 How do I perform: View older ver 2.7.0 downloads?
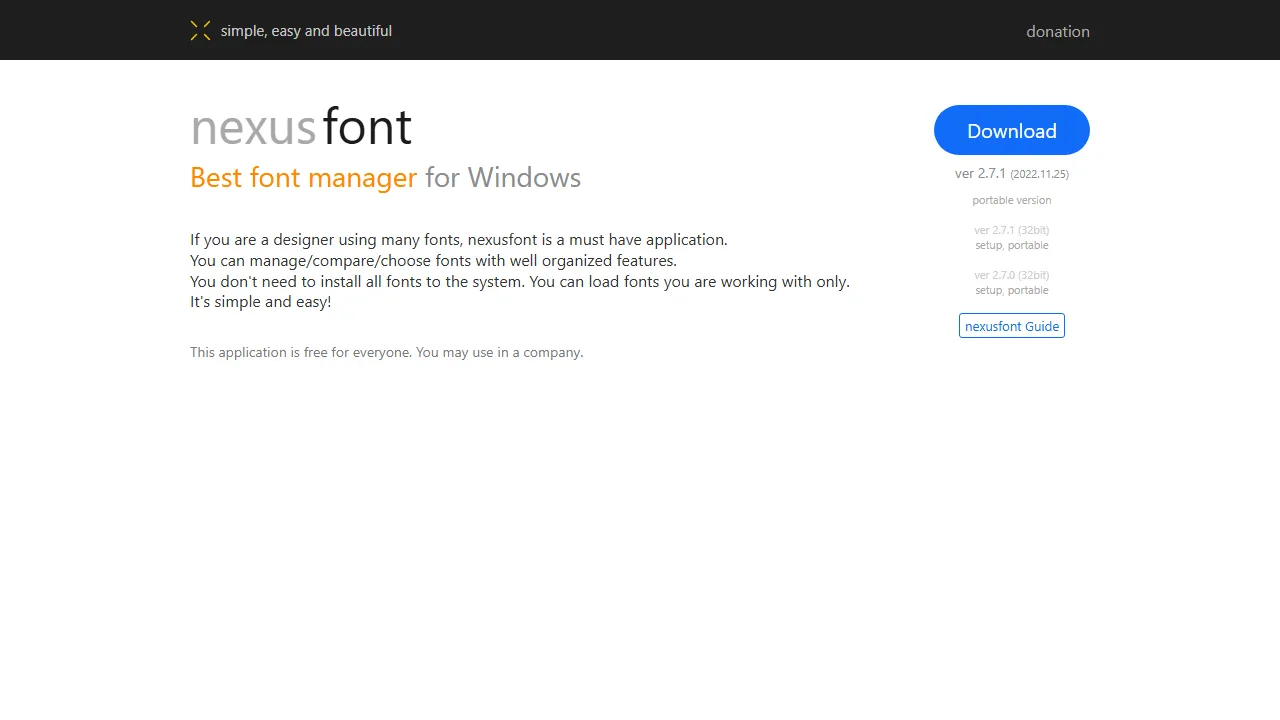pyautogui.click(x=1011, y=275)
